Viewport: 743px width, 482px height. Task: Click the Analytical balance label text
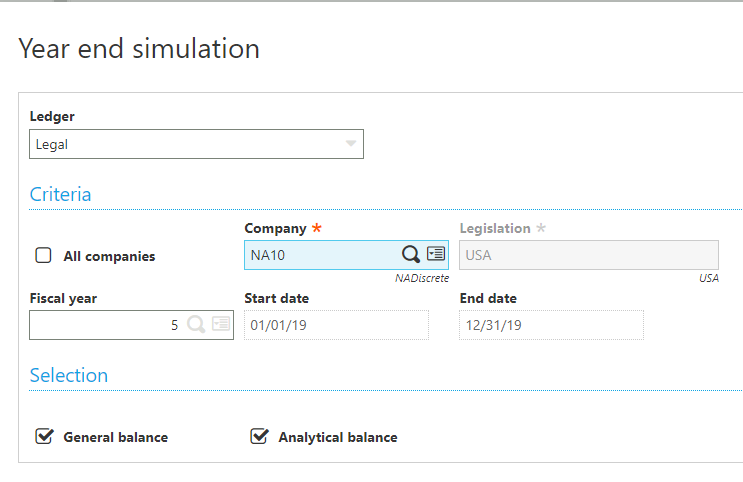click(337, 437)
